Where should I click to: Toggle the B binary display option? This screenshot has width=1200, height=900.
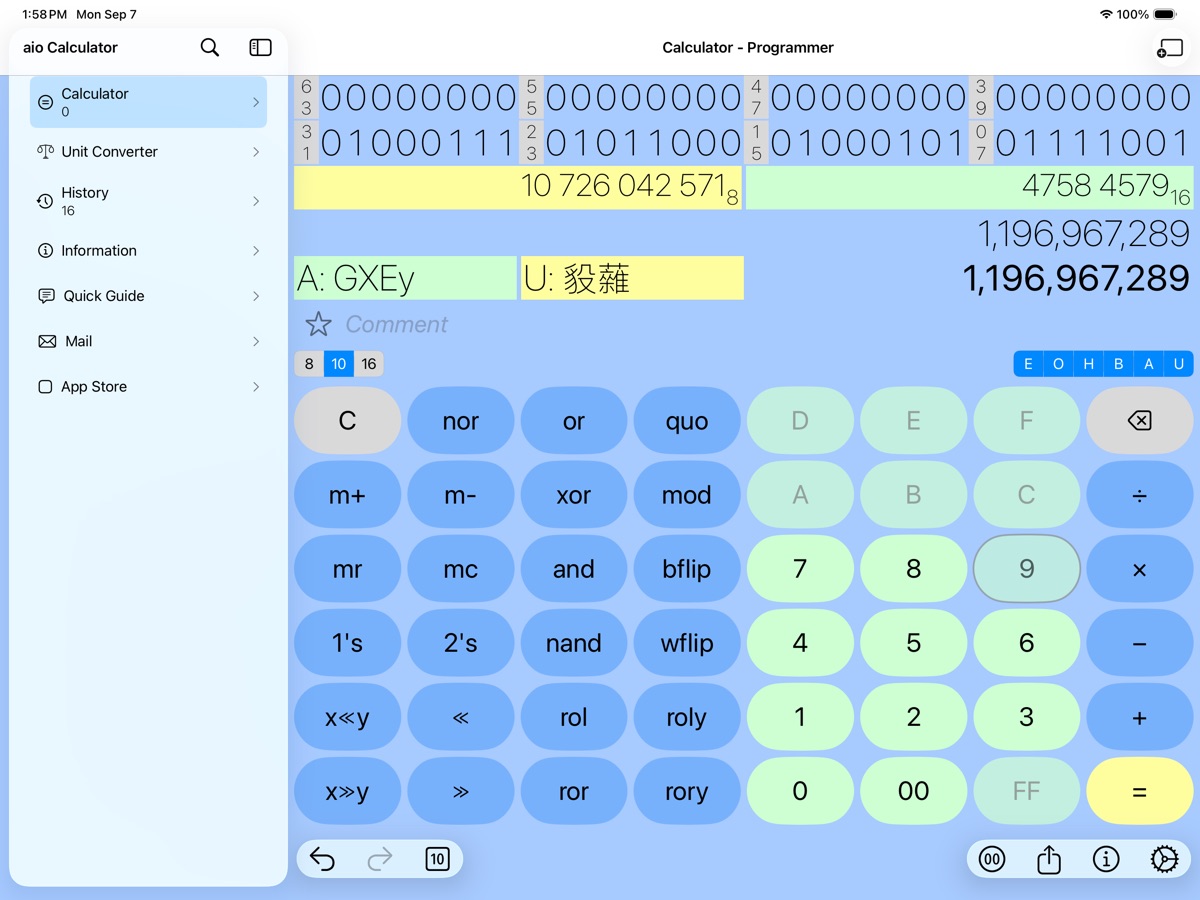pyautogui.click(x=1118, y=364)
